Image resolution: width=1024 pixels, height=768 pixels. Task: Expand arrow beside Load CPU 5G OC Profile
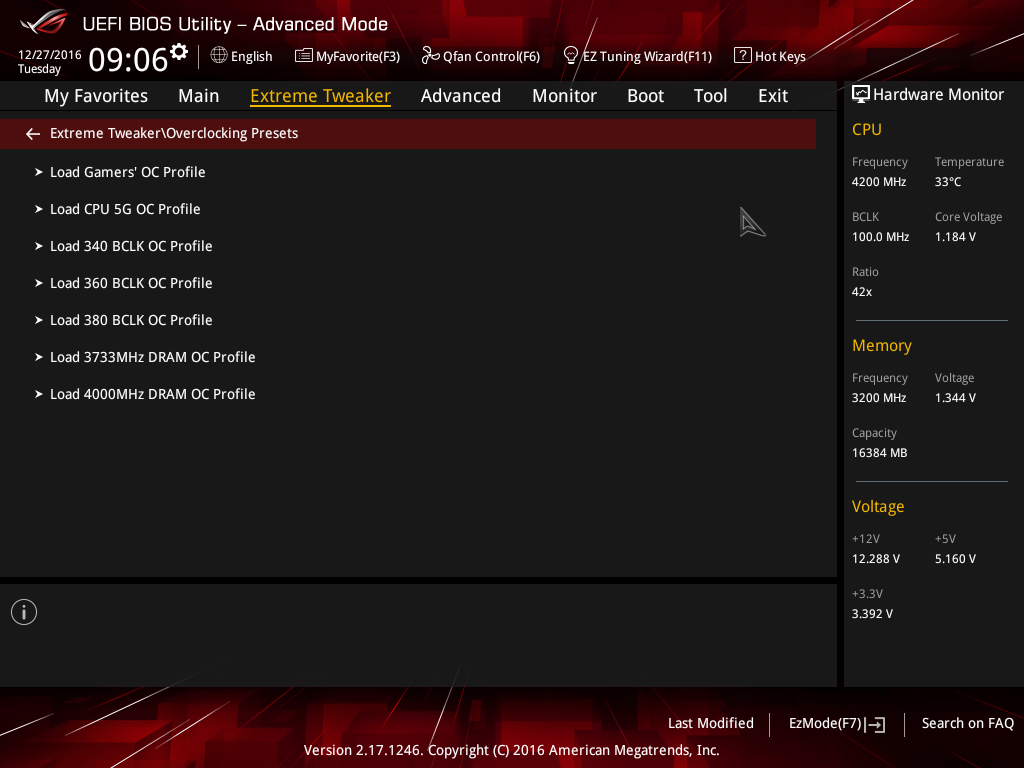point(39,209)
